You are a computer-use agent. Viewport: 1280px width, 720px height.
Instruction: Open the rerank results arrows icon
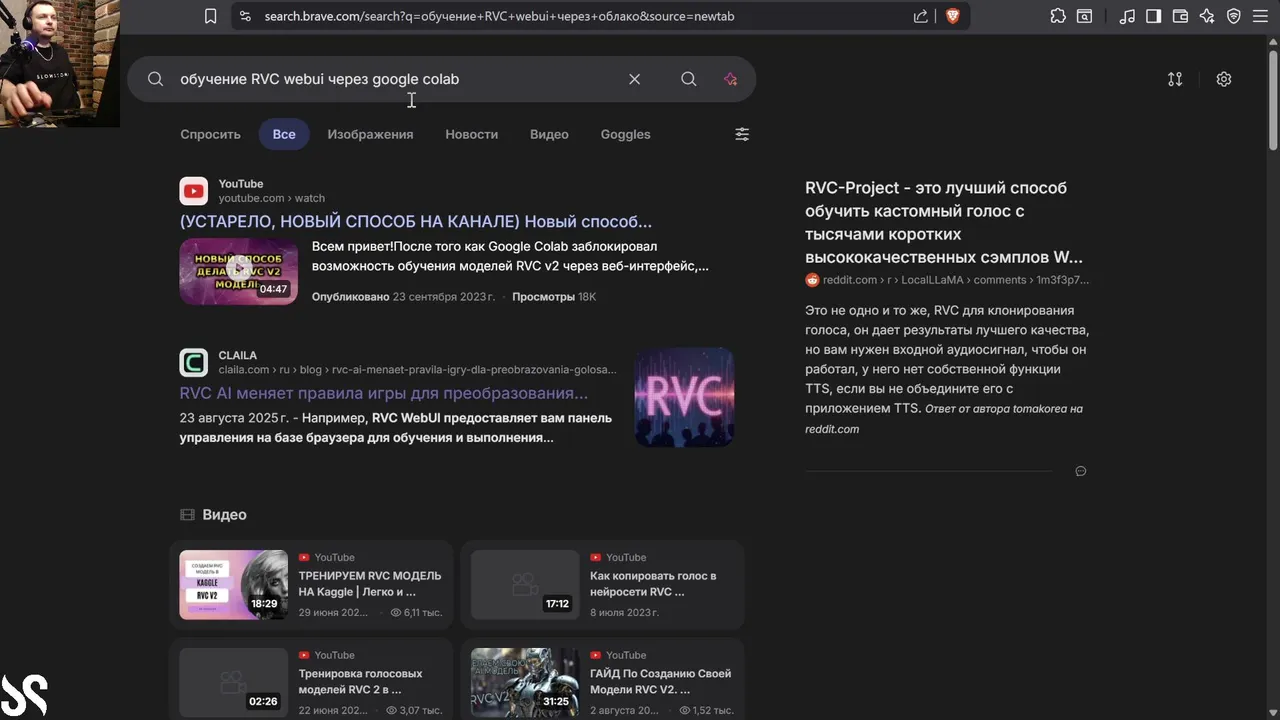tap(1175, 79)
